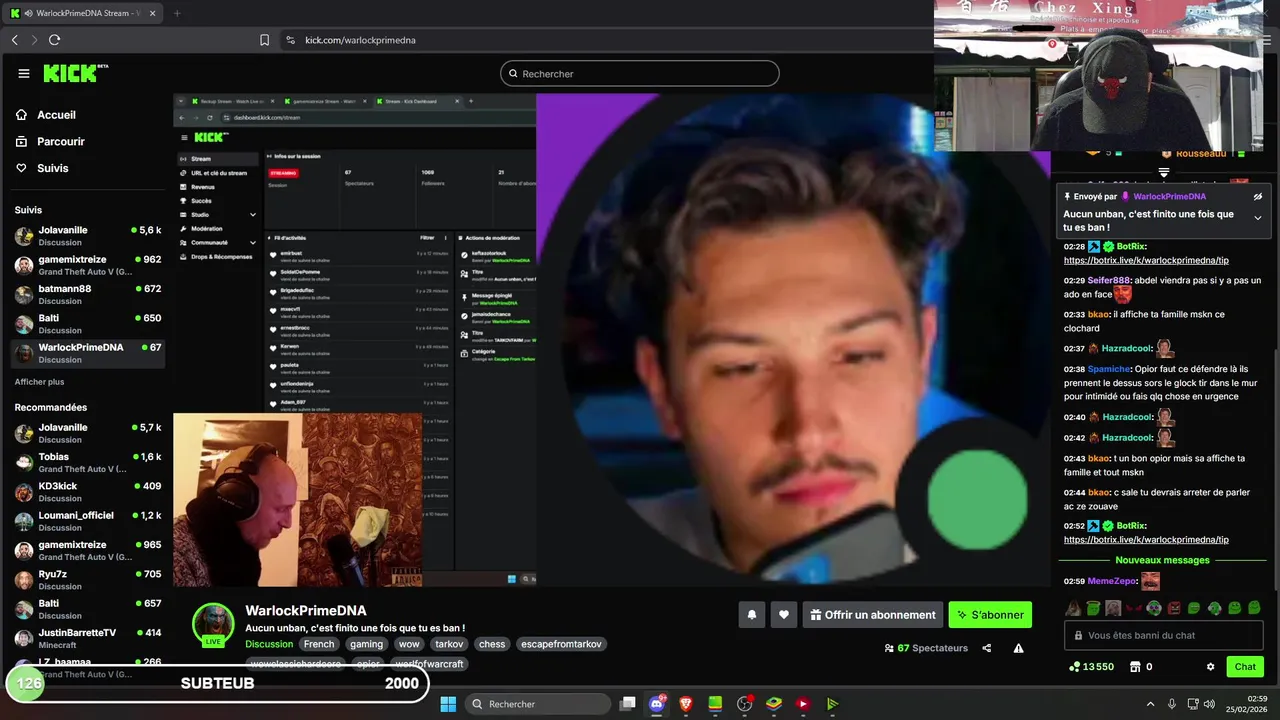Open volume control in system tray
This screenshot has height=720, width=1280.
(x=1209, y=704)
